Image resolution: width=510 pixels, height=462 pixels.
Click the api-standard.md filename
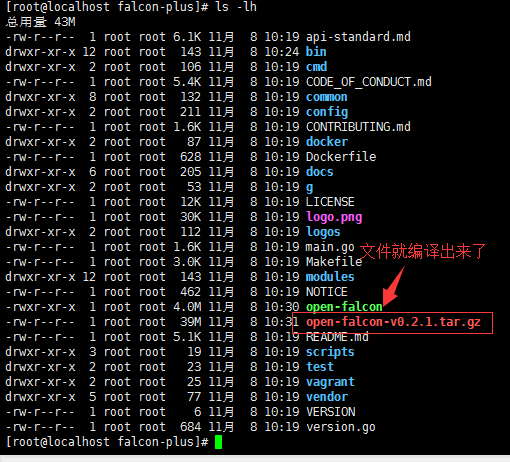pyautogui.click(x=358, y=37)
